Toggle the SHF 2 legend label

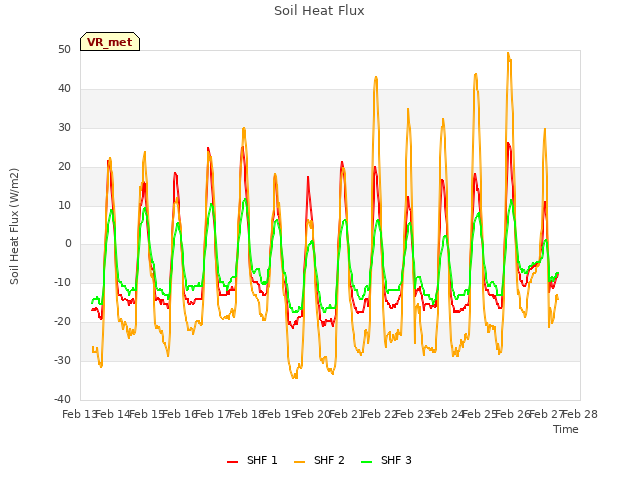[x=329, y=460]
